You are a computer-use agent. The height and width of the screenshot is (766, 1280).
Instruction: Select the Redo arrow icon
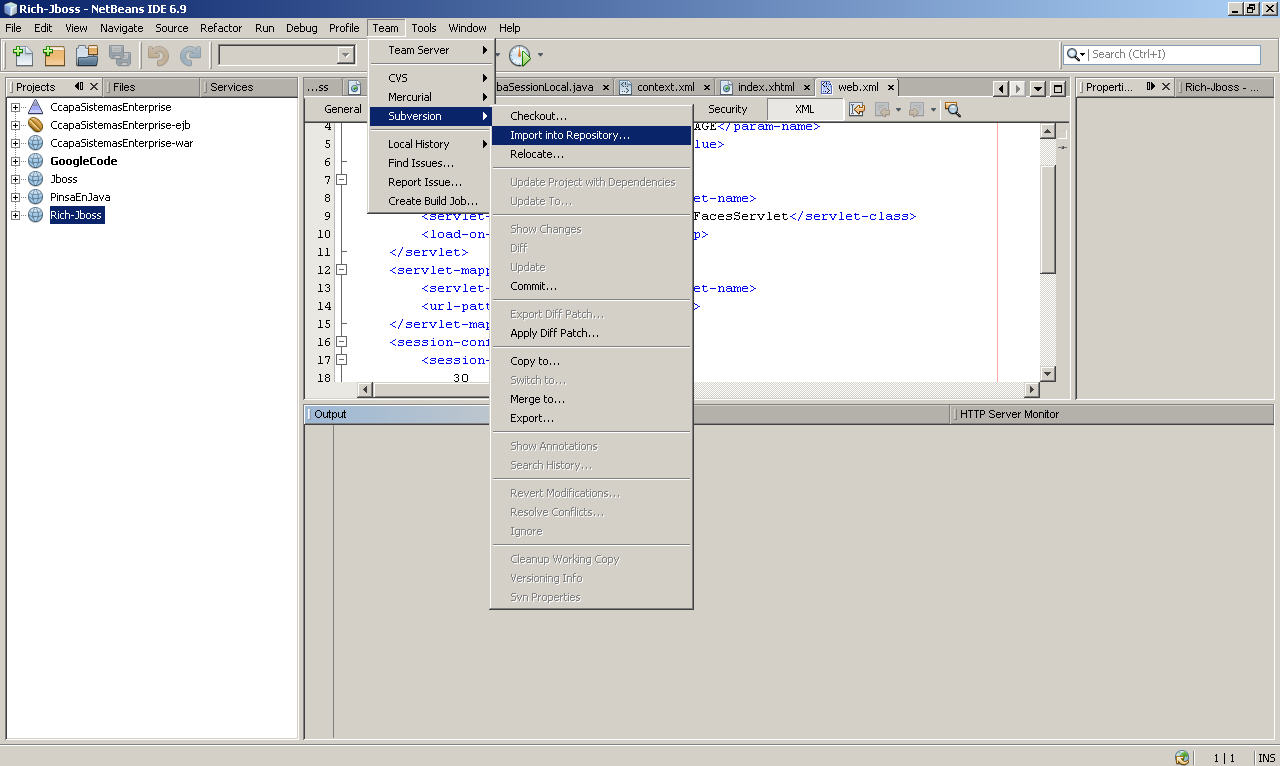click(x=189, y=55)
